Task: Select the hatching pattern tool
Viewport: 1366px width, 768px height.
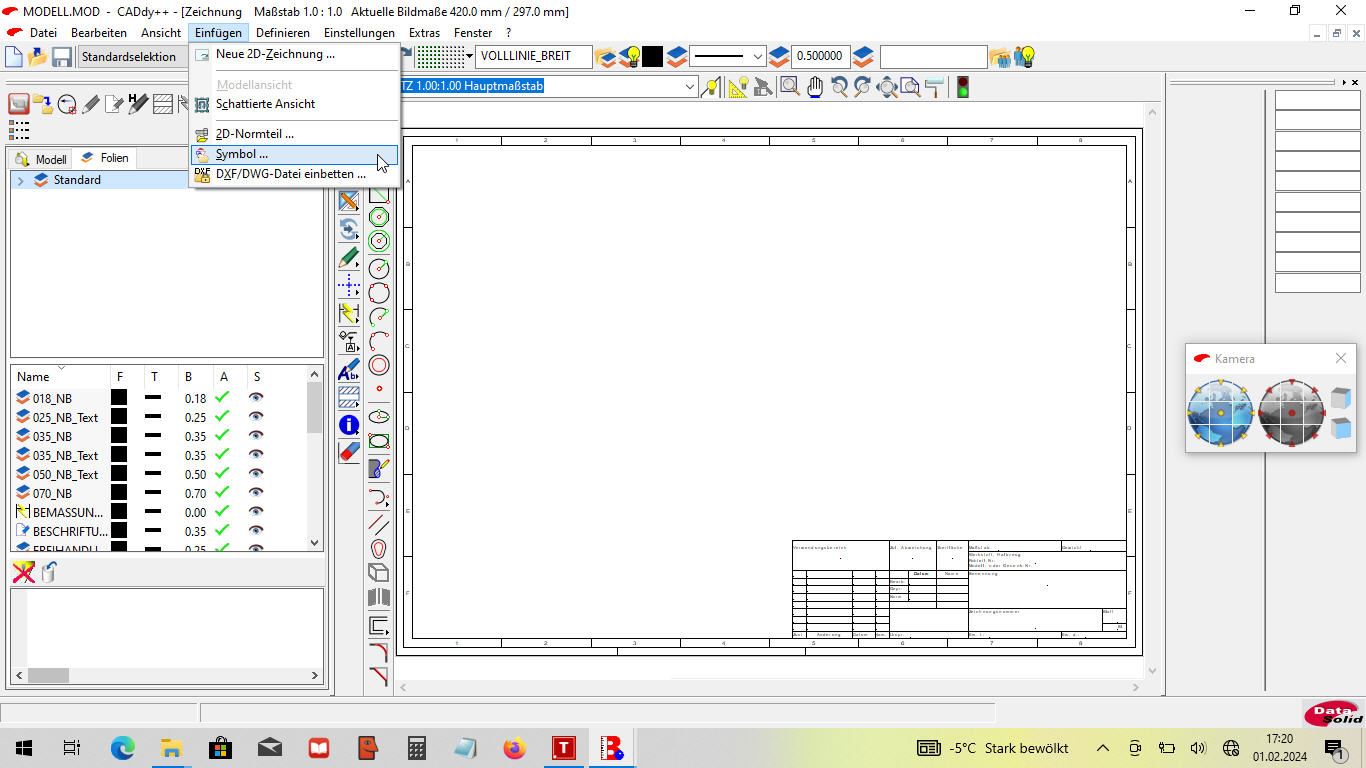Action: (349, 397)
